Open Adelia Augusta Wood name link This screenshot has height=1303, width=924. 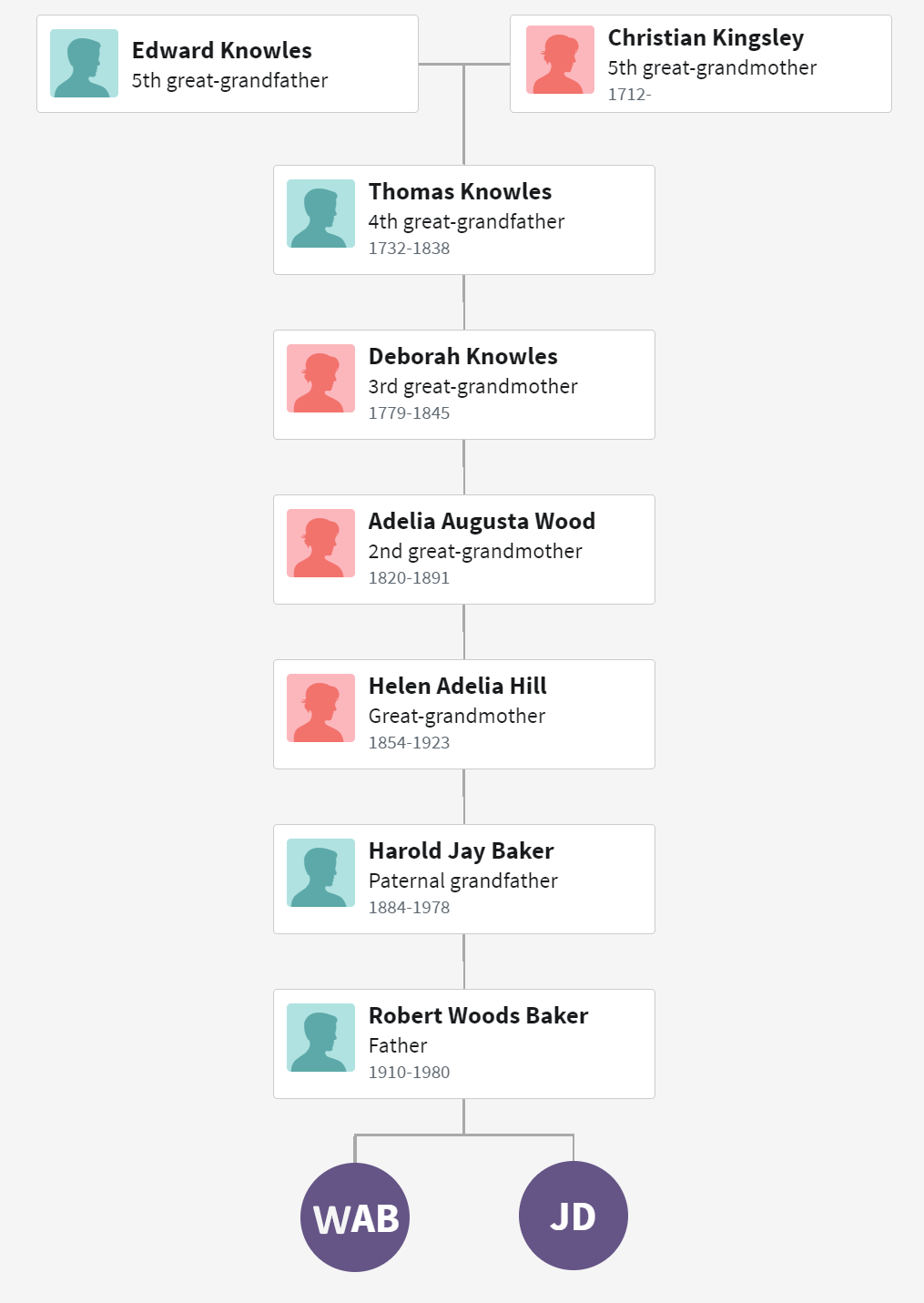click(x=482, y=522)
